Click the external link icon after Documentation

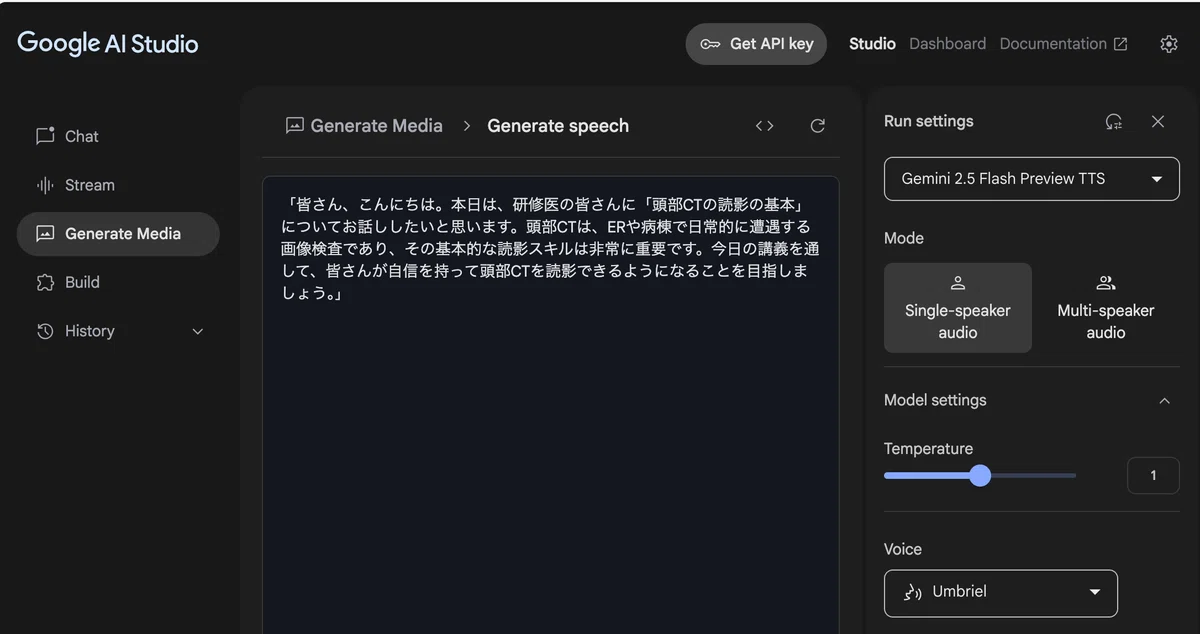point(1121,44)
